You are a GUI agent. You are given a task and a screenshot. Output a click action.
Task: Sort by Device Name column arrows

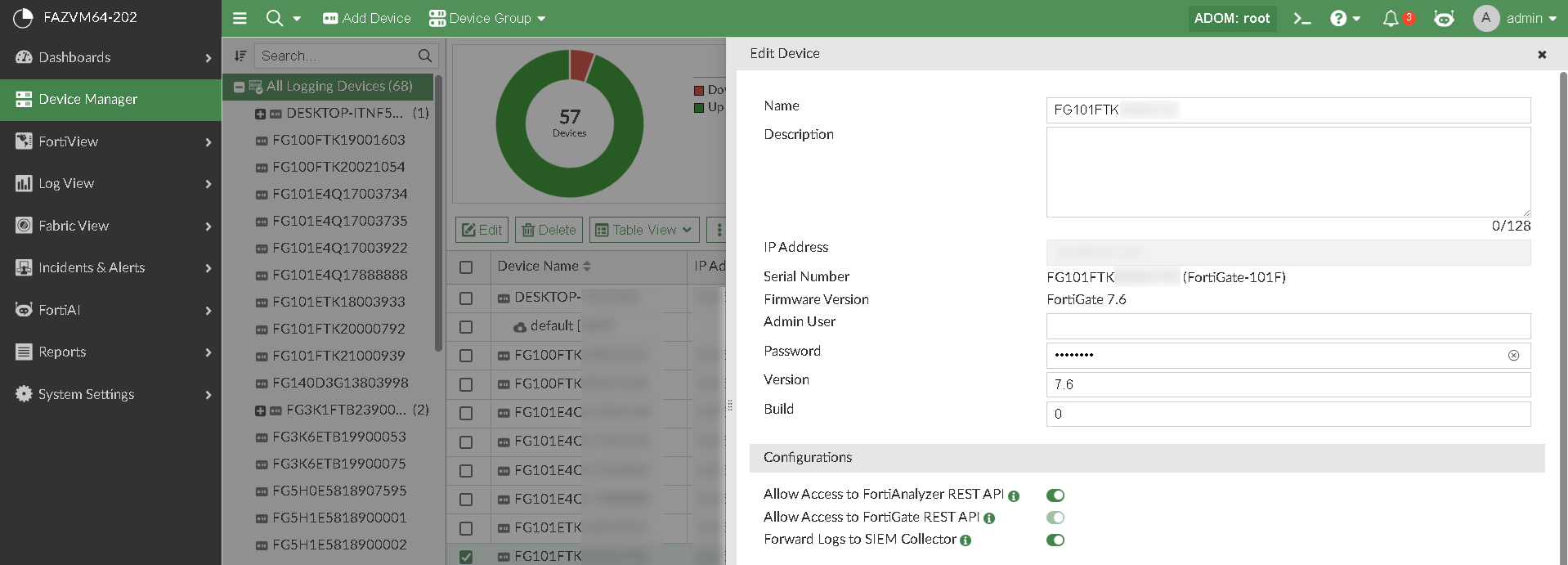point(587,266)
